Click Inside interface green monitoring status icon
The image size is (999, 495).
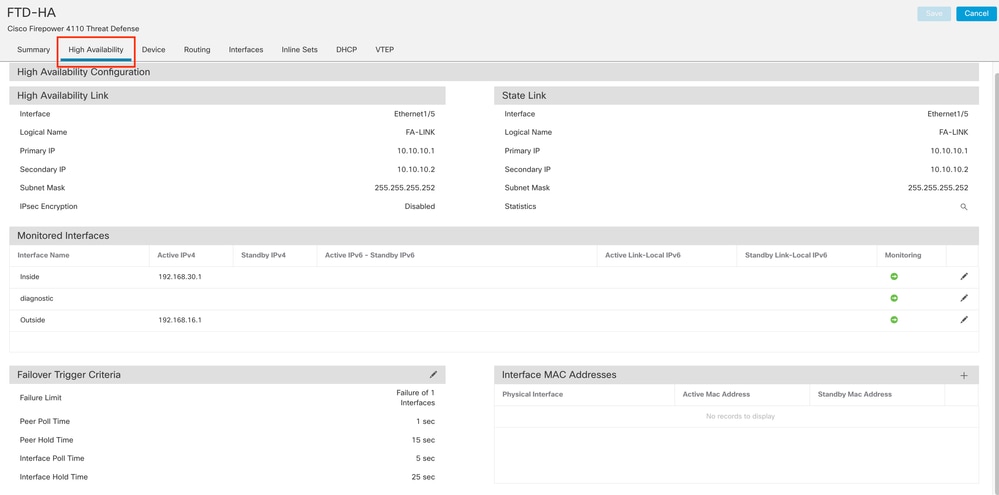click(894, 277)
